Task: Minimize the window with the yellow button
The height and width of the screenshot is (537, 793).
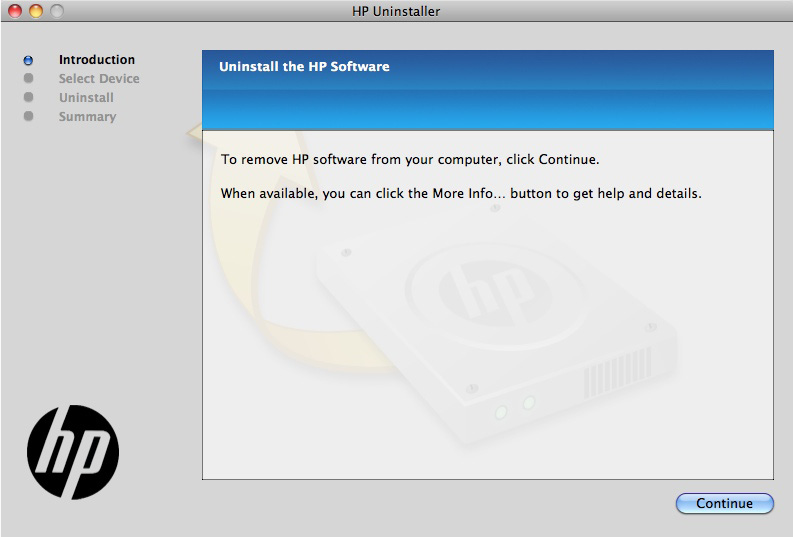Action: [35, 11]
